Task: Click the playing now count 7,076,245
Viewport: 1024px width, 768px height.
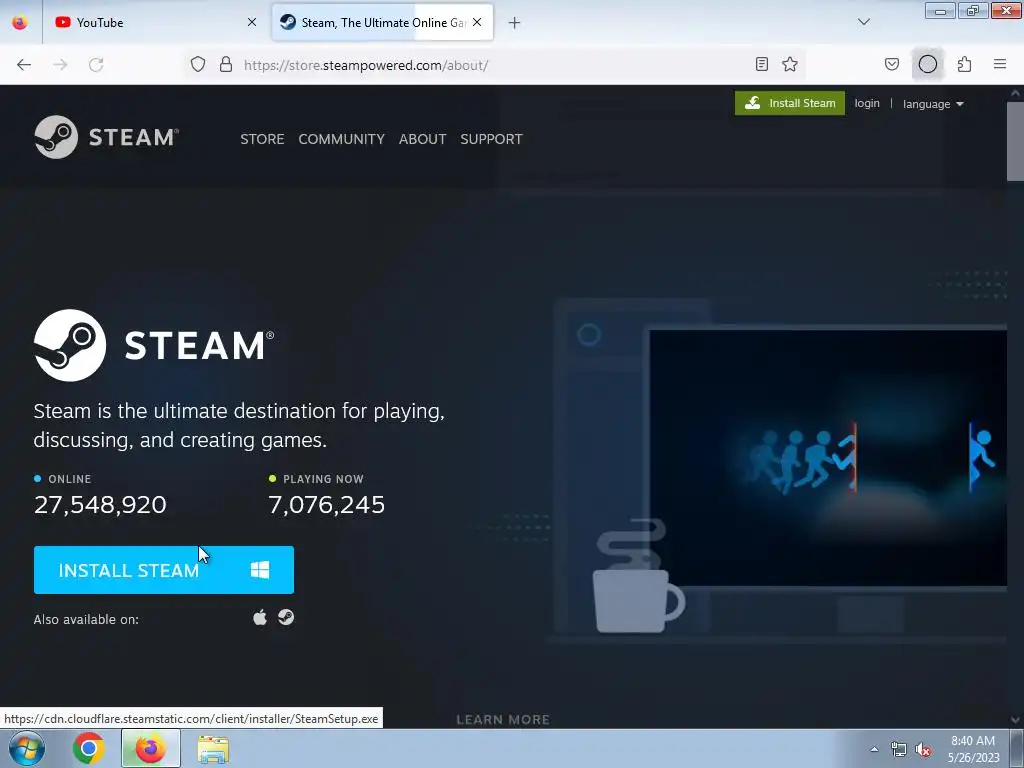Action: (x=327, y=505)
